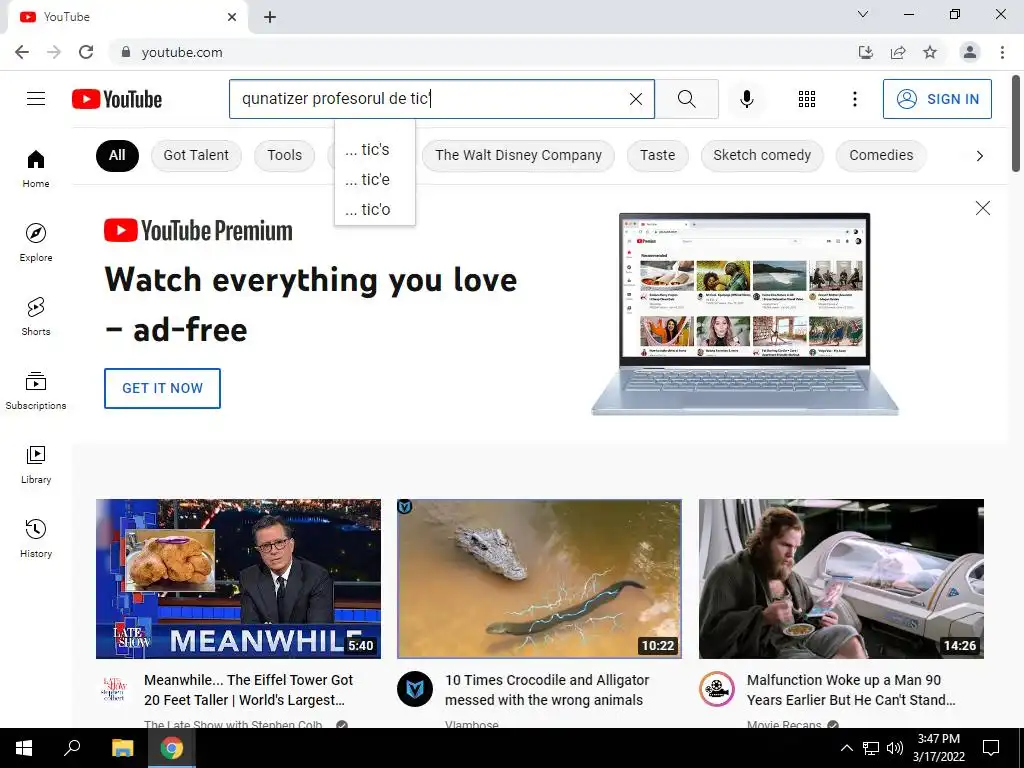This screenshot has height=768, width=1024.
Task: Click the magnifier search button
Action: (x=686, y=99)
